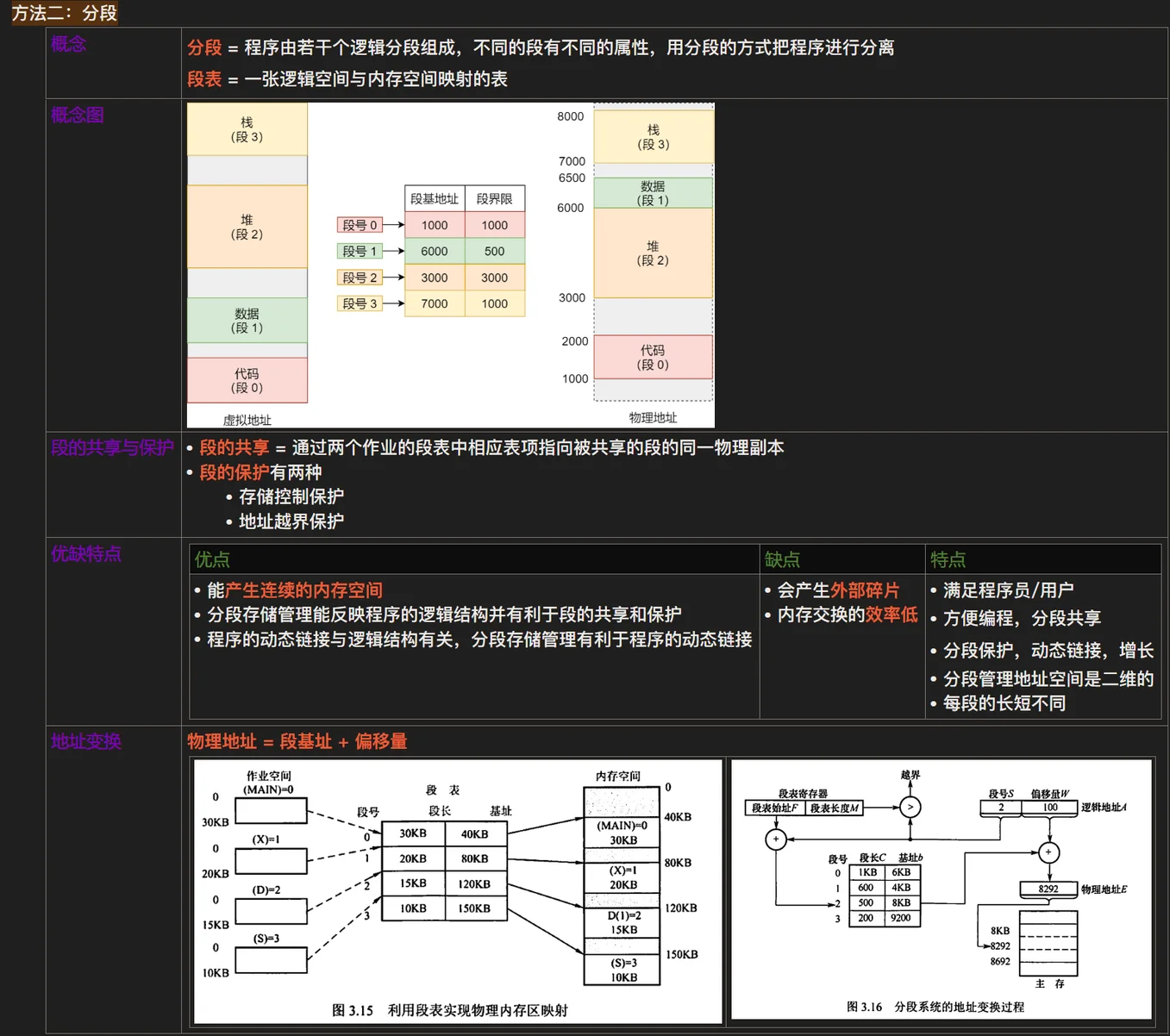1170x1036 pixels.
Task: Click the "代码 (段 0)" block in physical address column
Action: (653, 357)
